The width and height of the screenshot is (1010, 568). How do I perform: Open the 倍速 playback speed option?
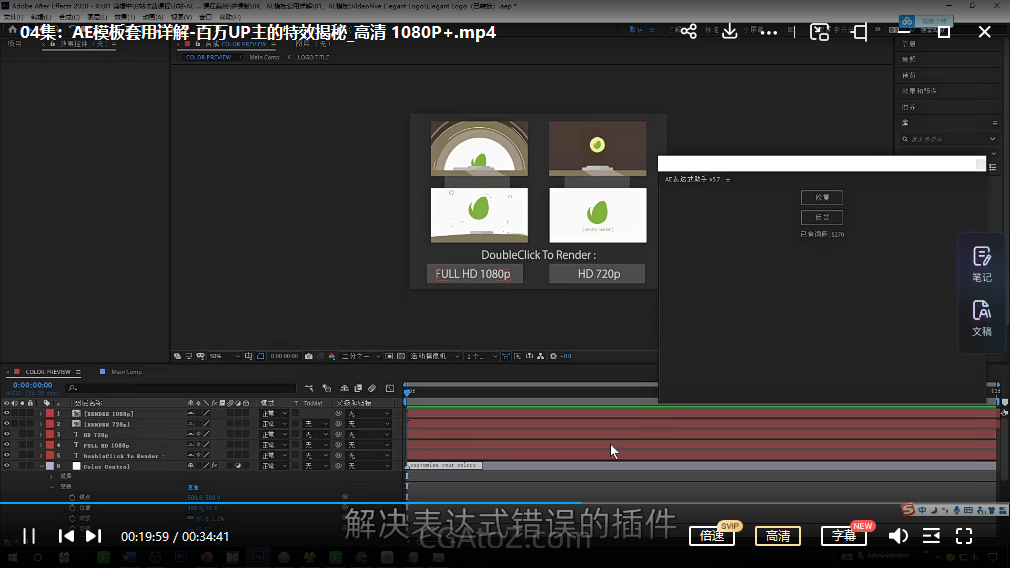coord(713,536)
